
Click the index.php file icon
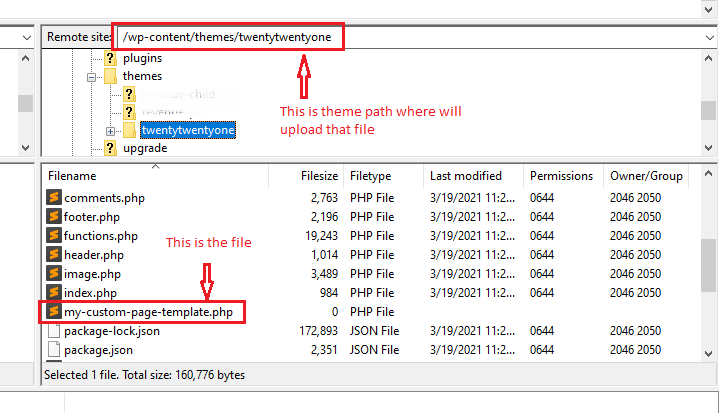click(x=54, y=293)
